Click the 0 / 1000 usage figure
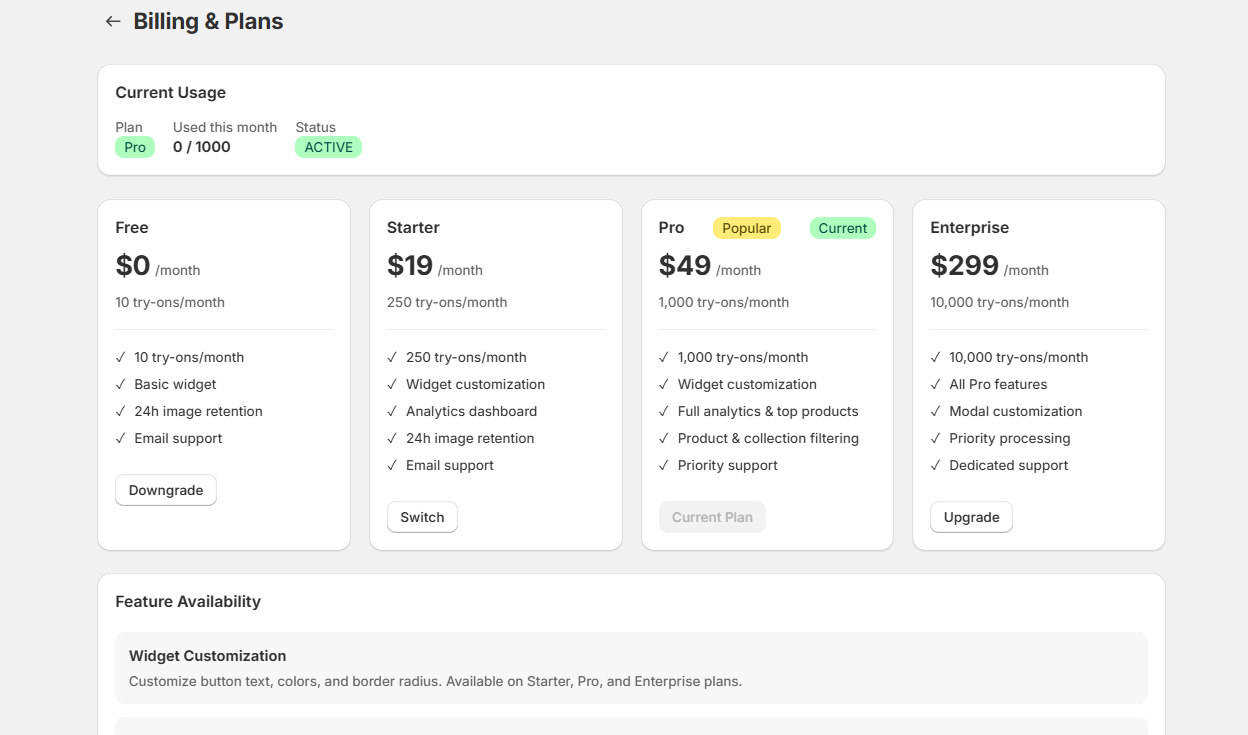The height and width of the screenshot is (735, 1248). coord(200,147)
